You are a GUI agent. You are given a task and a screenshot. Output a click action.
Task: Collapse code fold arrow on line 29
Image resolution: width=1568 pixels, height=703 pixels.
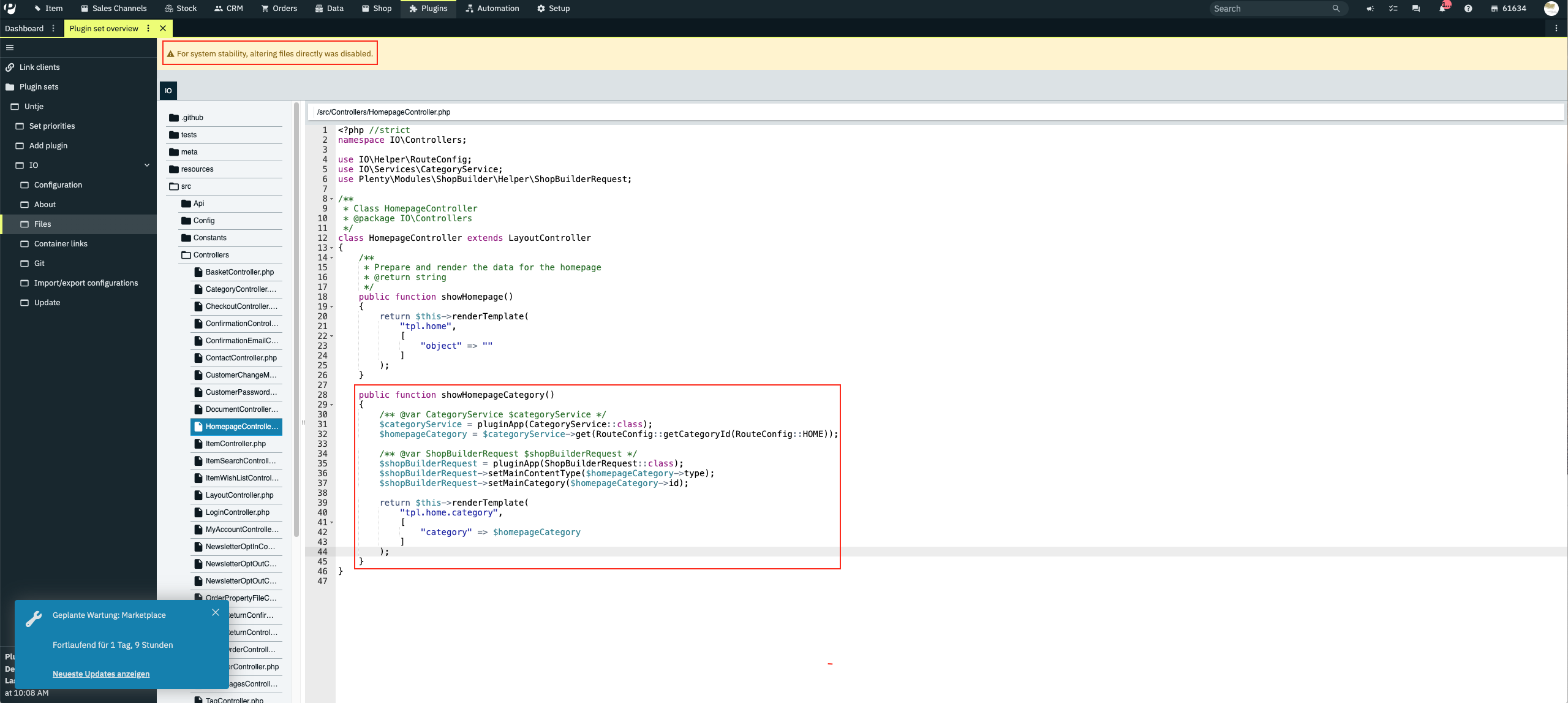pyautogui.click(x=332, y=405)
